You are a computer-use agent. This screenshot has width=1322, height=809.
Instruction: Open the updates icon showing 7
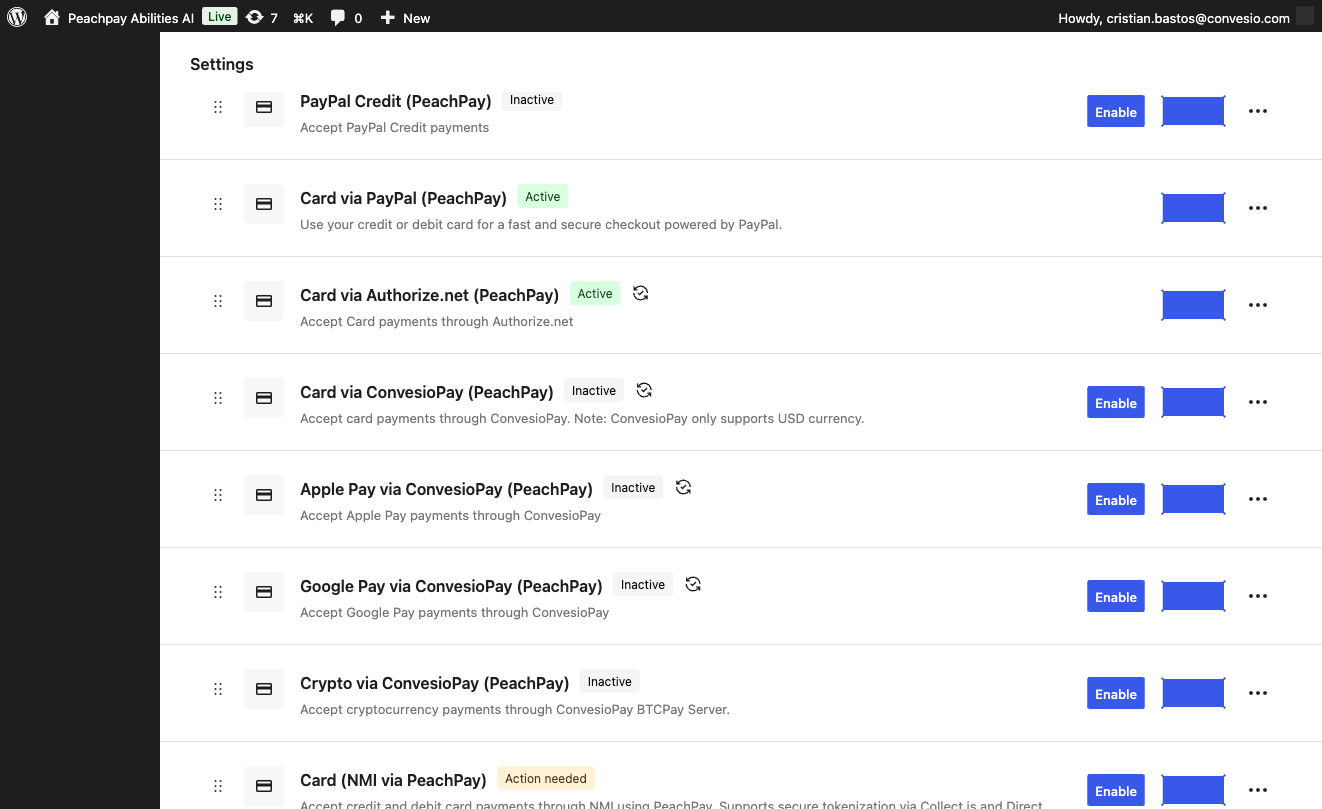click(x=255, y=17)
